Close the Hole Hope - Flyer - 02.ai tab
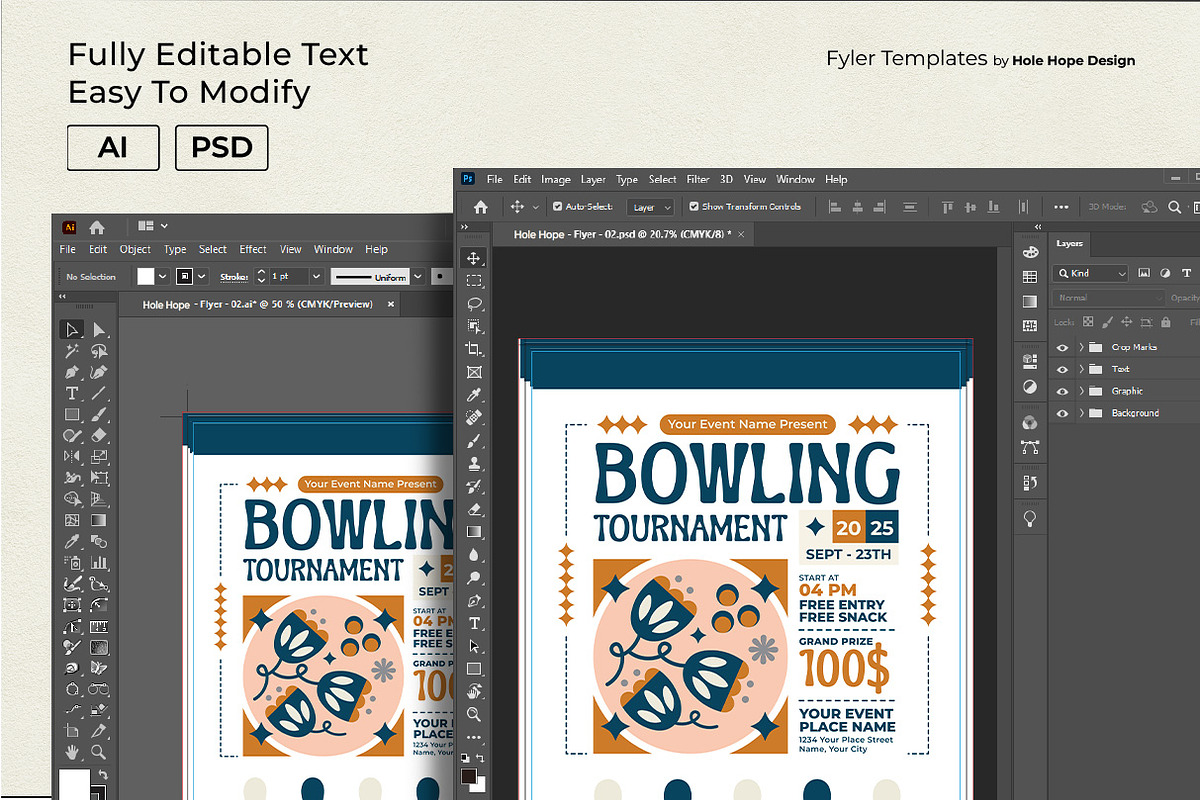The image size is (1200, 800). [391, 304]
